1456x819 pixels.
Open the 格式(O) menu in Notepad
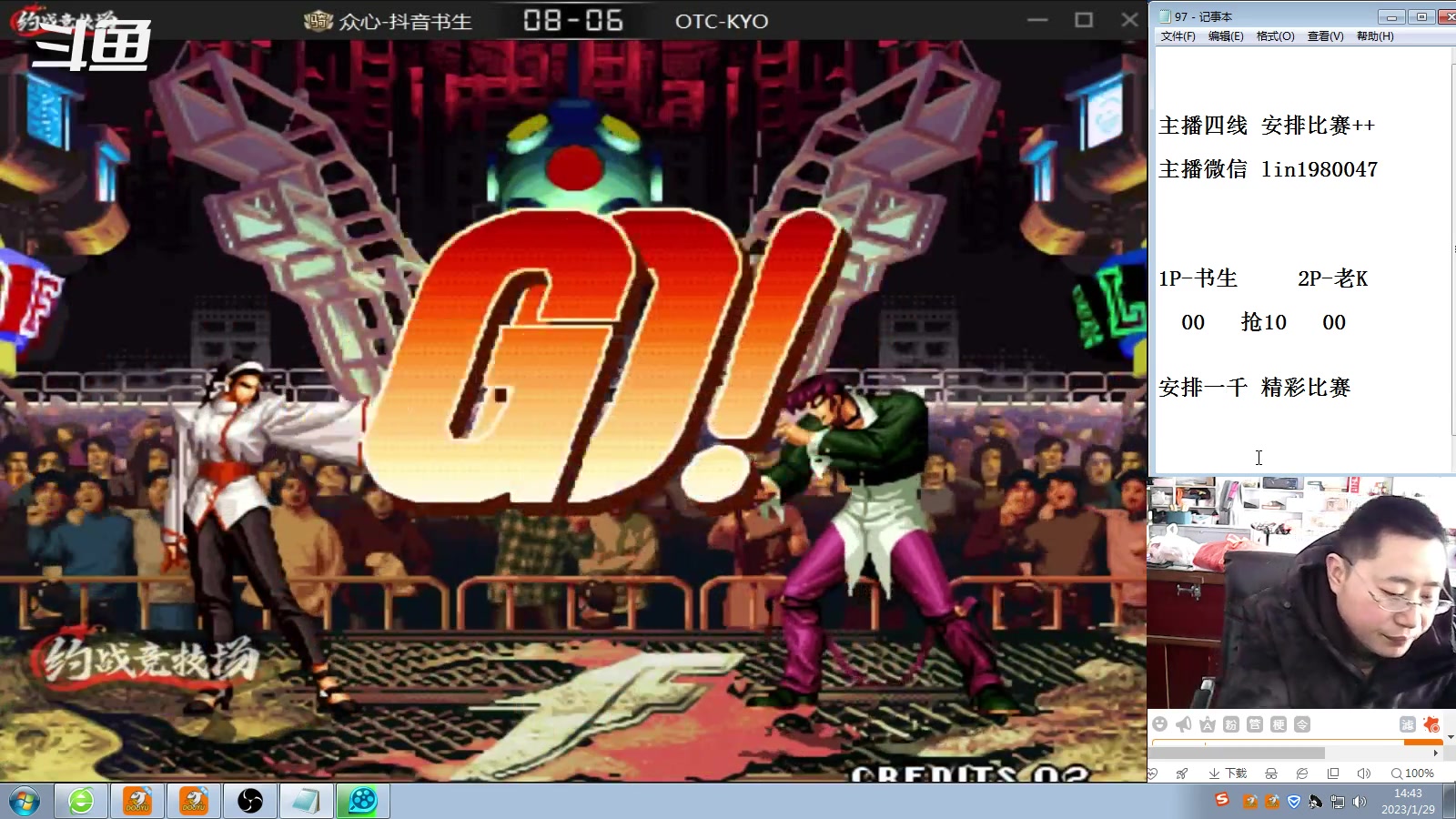(x=1275, y=36)
